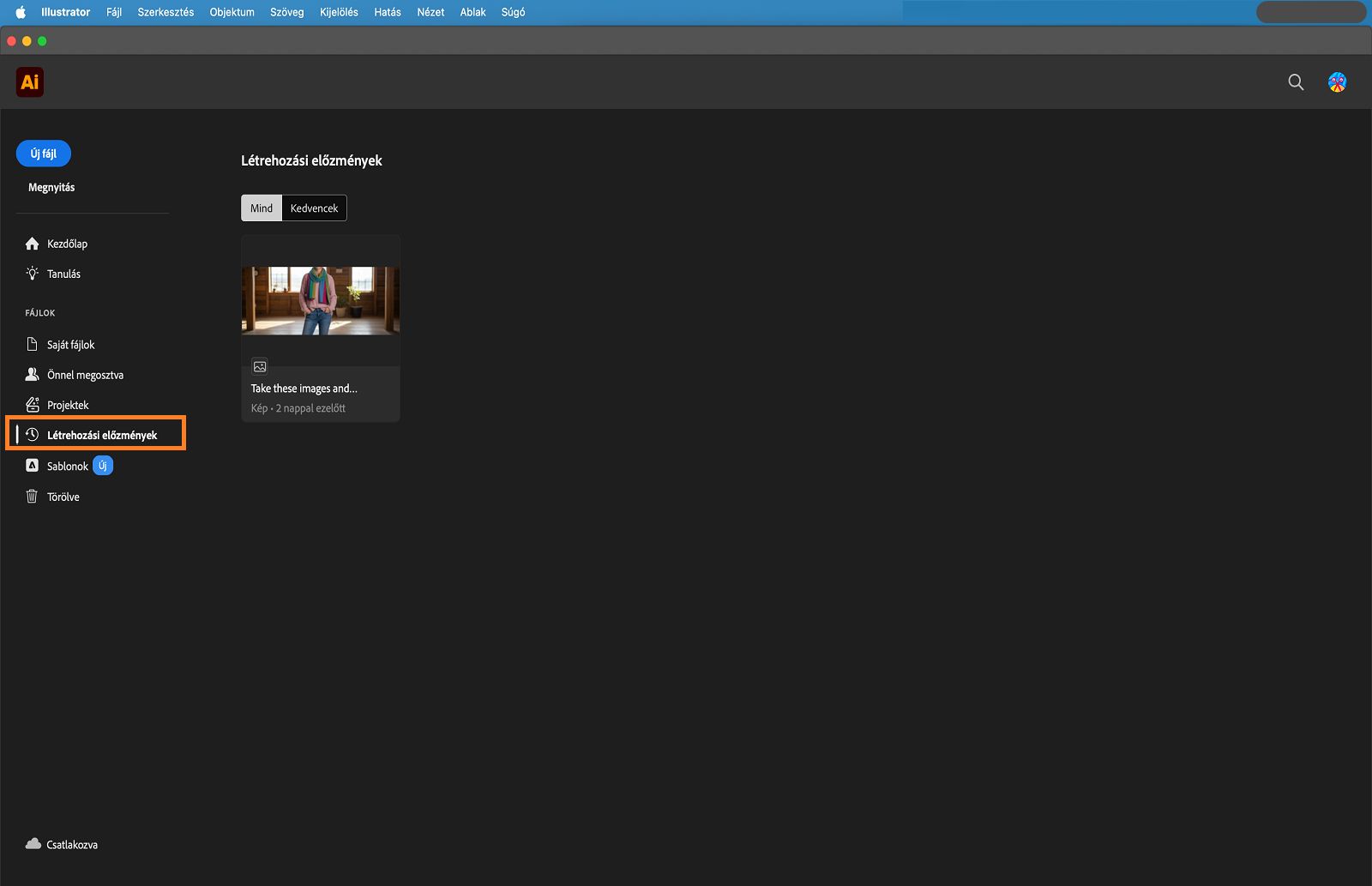Click the Létrehozási előzmények page heading
Image resolution: width=1372 pixels, height=886 pixels.
(311, 160)
